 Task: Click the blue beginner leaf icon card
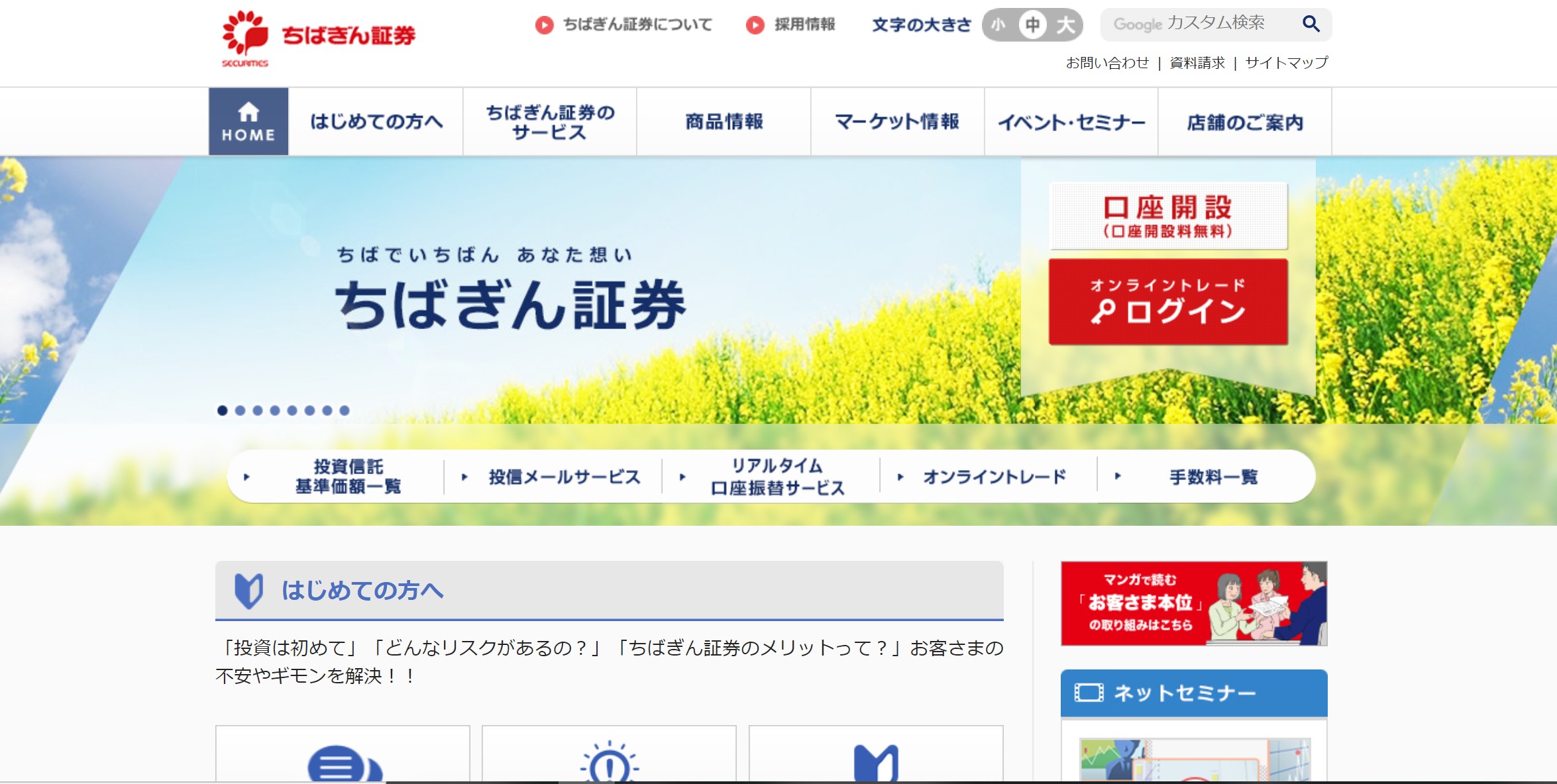[x=876, y=754]
